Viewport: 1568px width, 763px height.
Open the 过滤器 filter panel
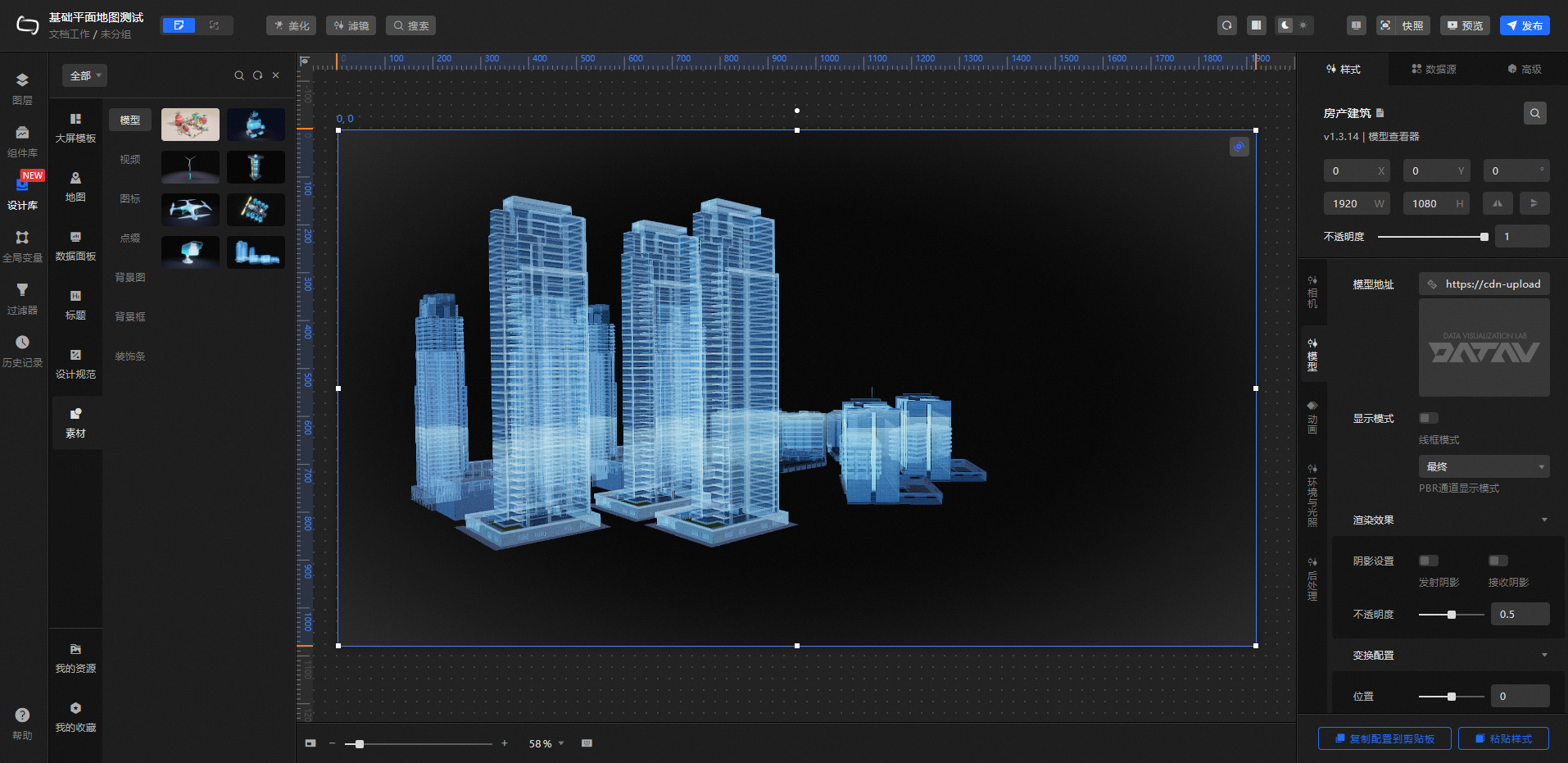(x=22, y=298)
